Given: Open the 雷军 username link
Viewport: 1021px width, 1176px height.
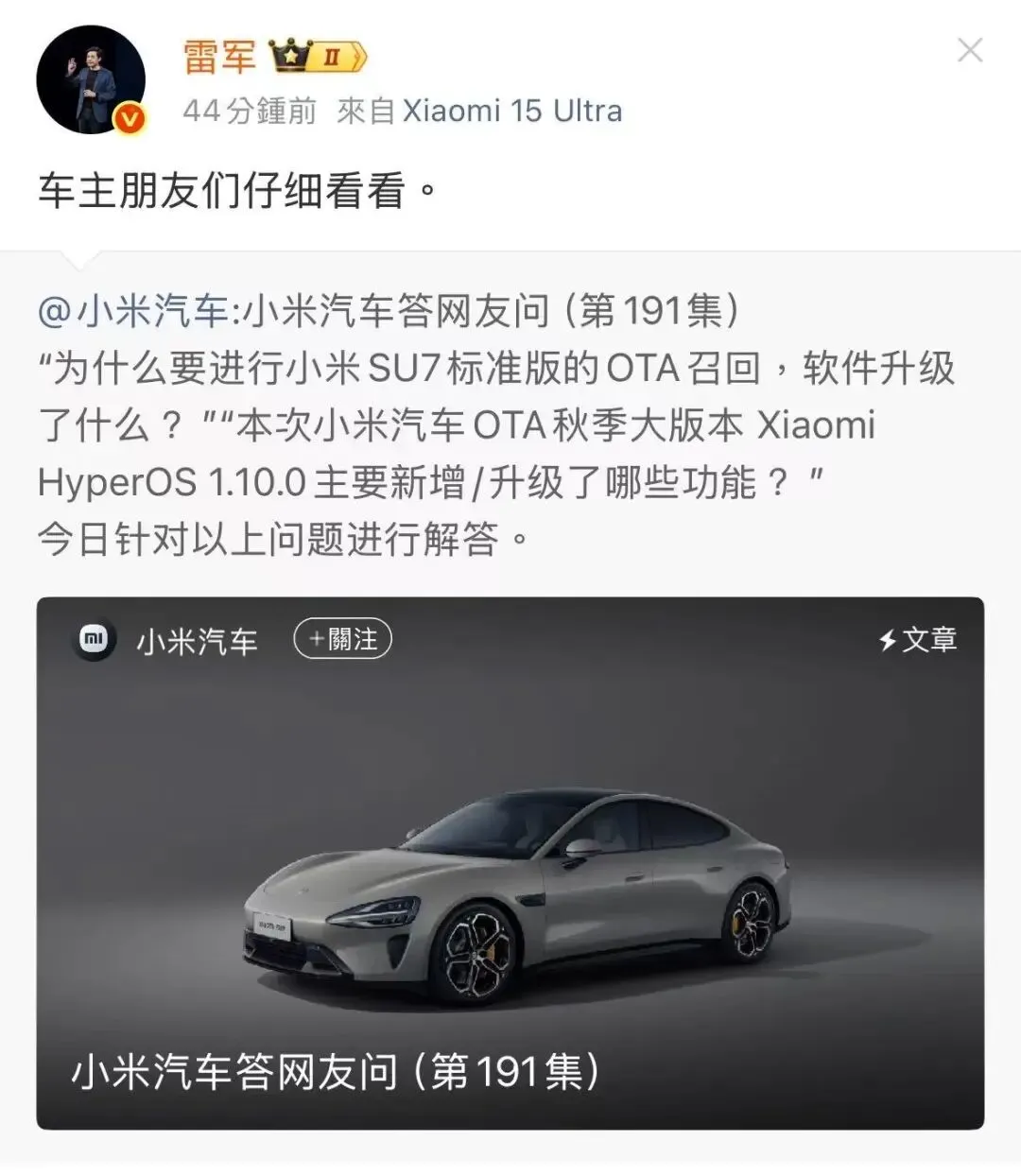Looking at the screenshot, I should click(x=219, y=57).
